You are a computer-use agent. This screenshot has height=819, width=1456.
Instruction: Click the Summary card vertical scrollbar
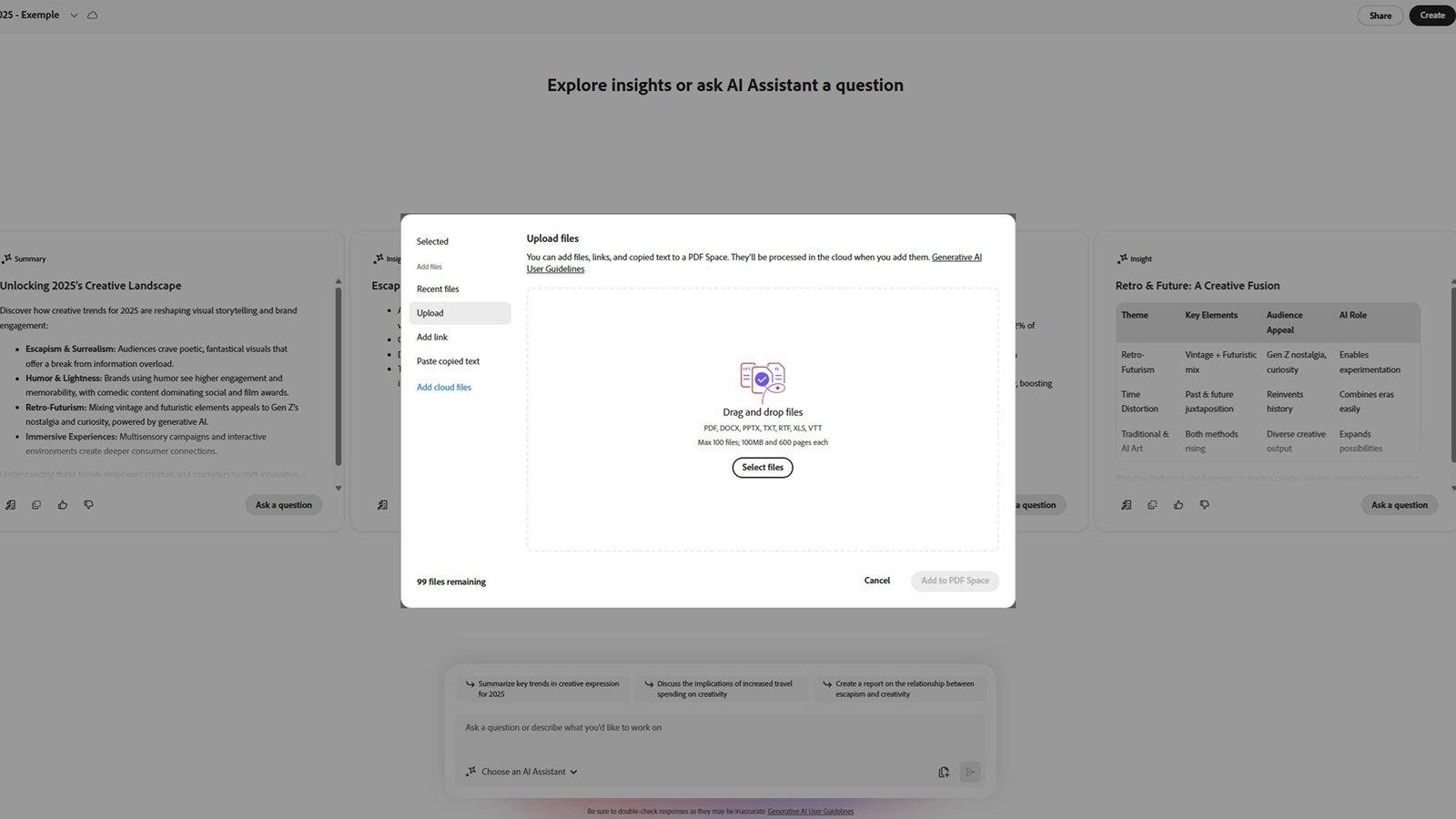[x=339, y=378]
